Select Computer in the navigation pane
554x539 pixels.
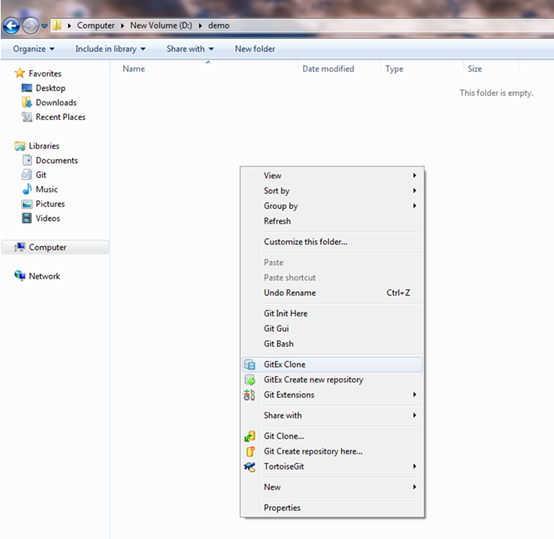tap(55, 247)
